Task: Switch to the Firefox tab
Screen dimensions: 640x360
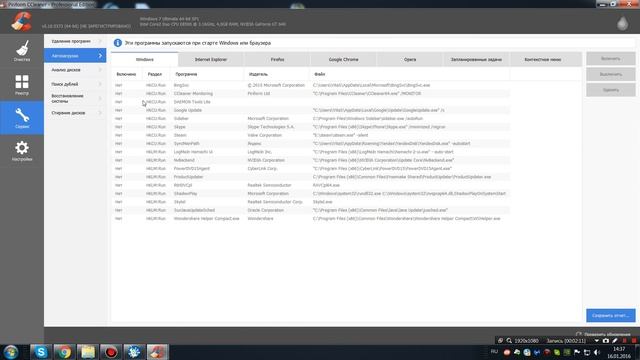Action: click(x=277, y=59)
